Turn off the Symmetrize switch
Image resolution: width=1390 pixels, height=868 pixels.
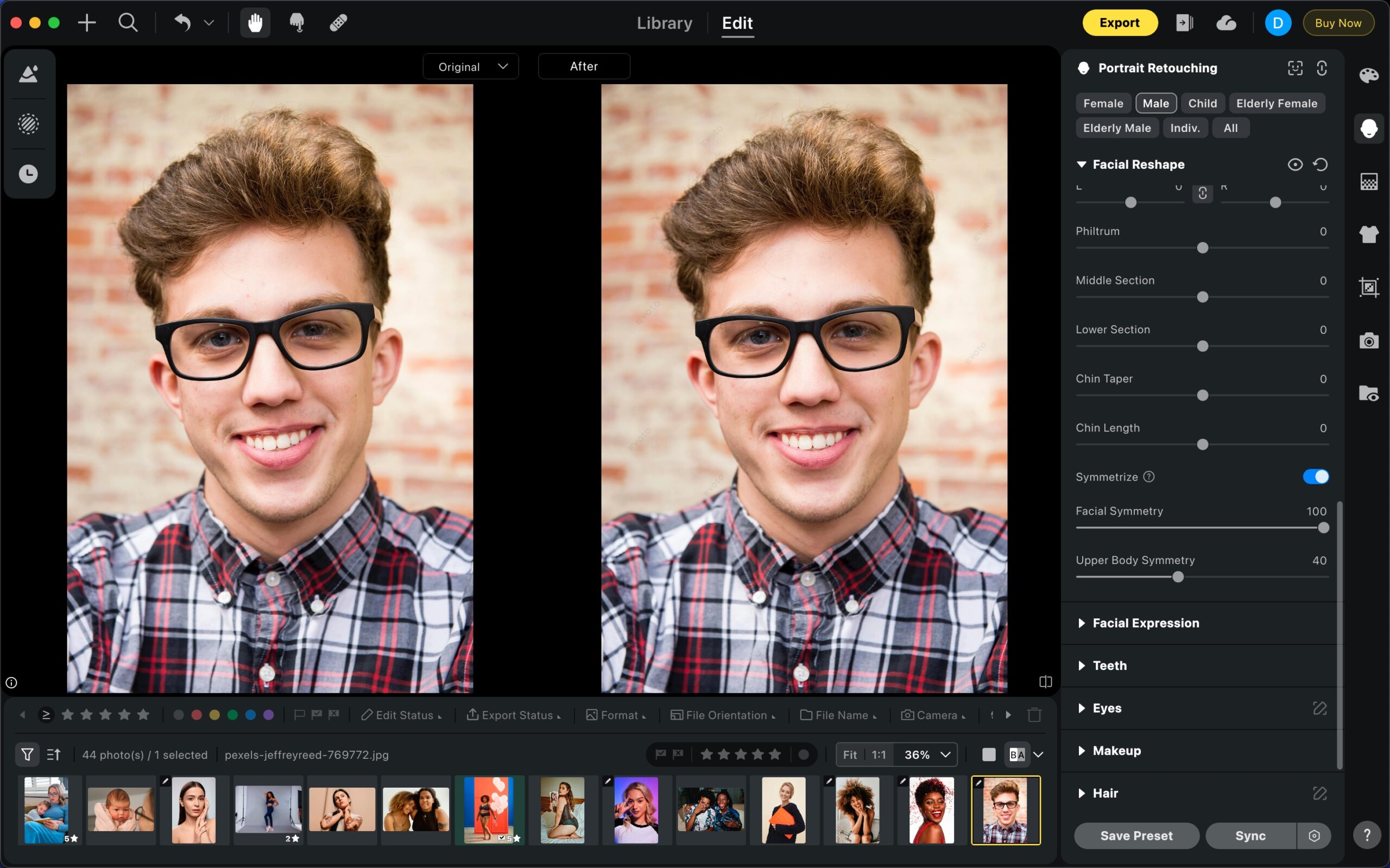[x=1316, y=477]
